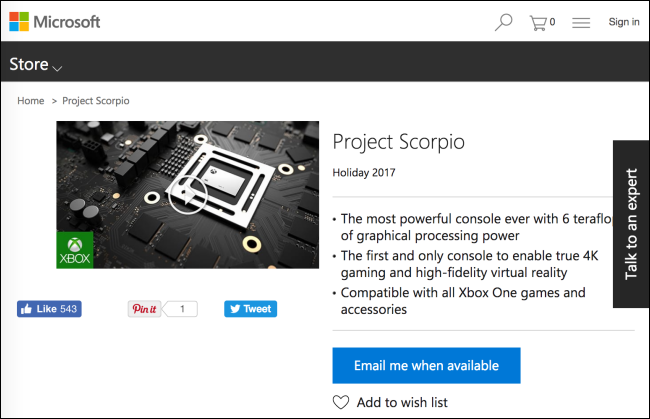
Task: Click the Microsoft logo
Action: coord(54,21)
